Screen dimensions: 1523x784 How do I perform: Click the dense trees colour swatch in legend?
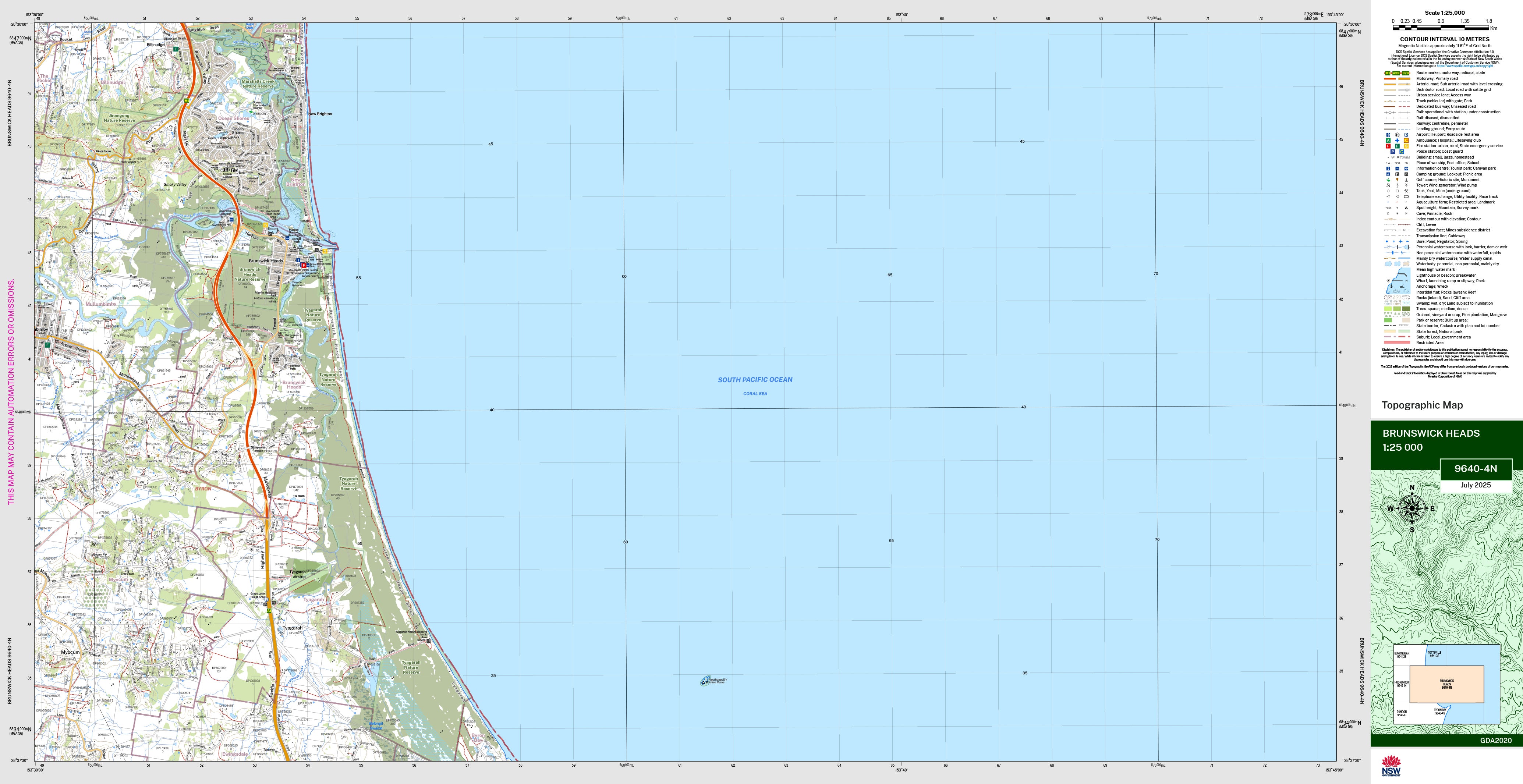tap(1406, 309)
